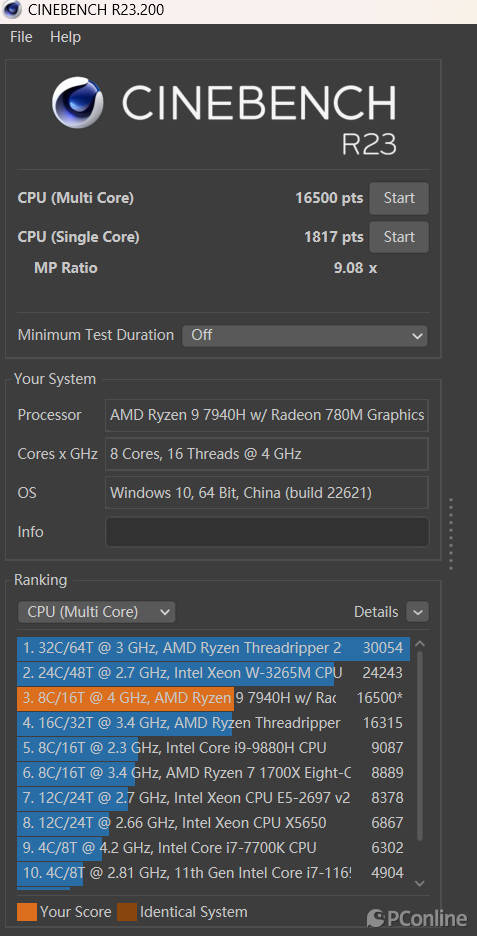This screenshot has height=936, width=477.
Task: Click the orange Your Score swatch
Action: pos(27,912)
